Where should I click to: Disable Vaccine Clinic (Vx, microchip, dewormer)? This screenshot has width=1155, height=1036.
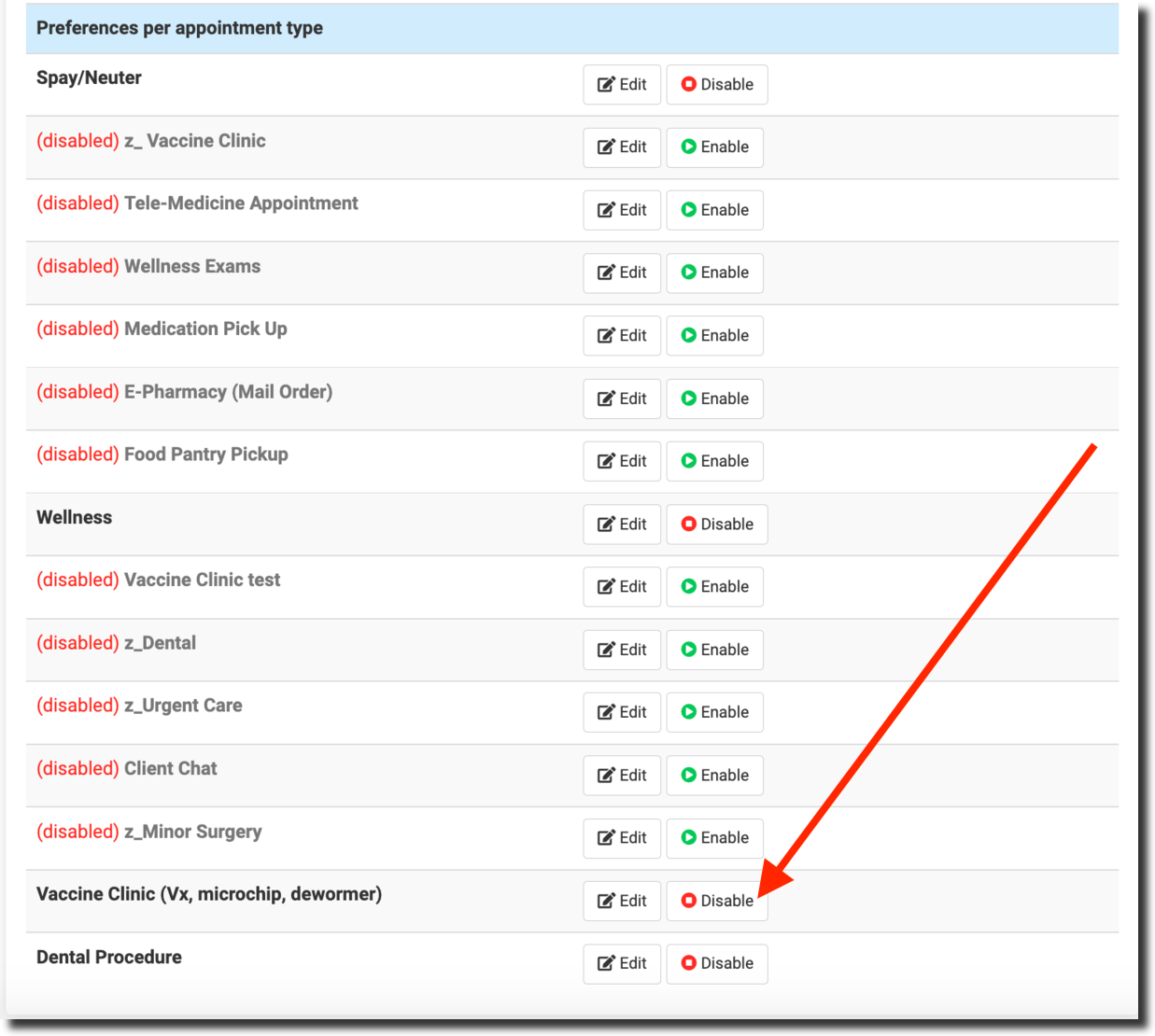[716, 901]
